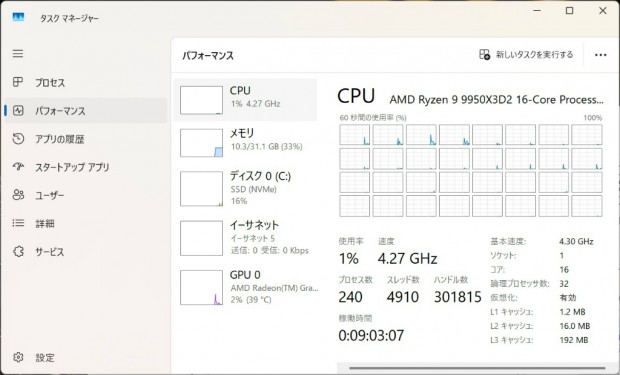Click the イーサネット resource label
This screenshot has width=620, height=375.
point(254,225)
